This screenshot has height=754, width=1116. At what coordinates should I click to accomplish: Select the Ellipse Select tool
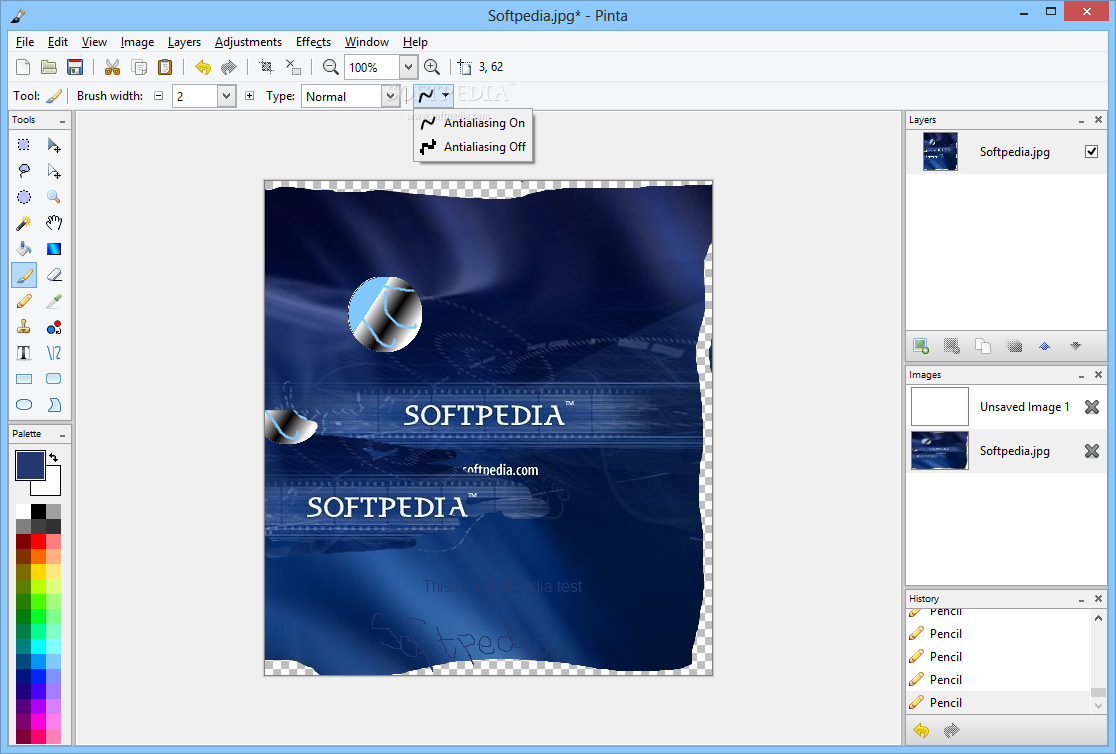[x=23, y=197]
